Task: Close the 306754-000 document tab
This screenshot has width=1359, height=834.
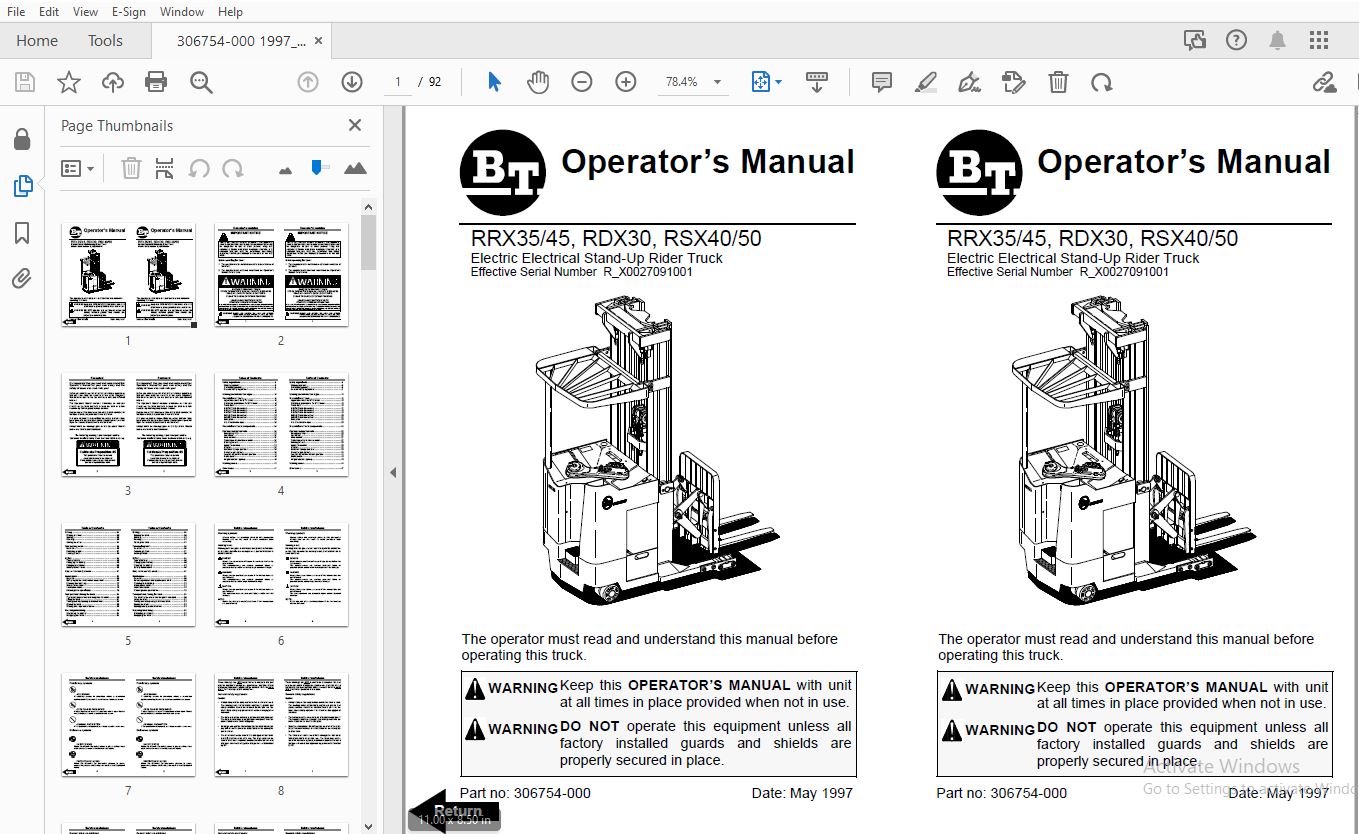Action: (319, 41)
